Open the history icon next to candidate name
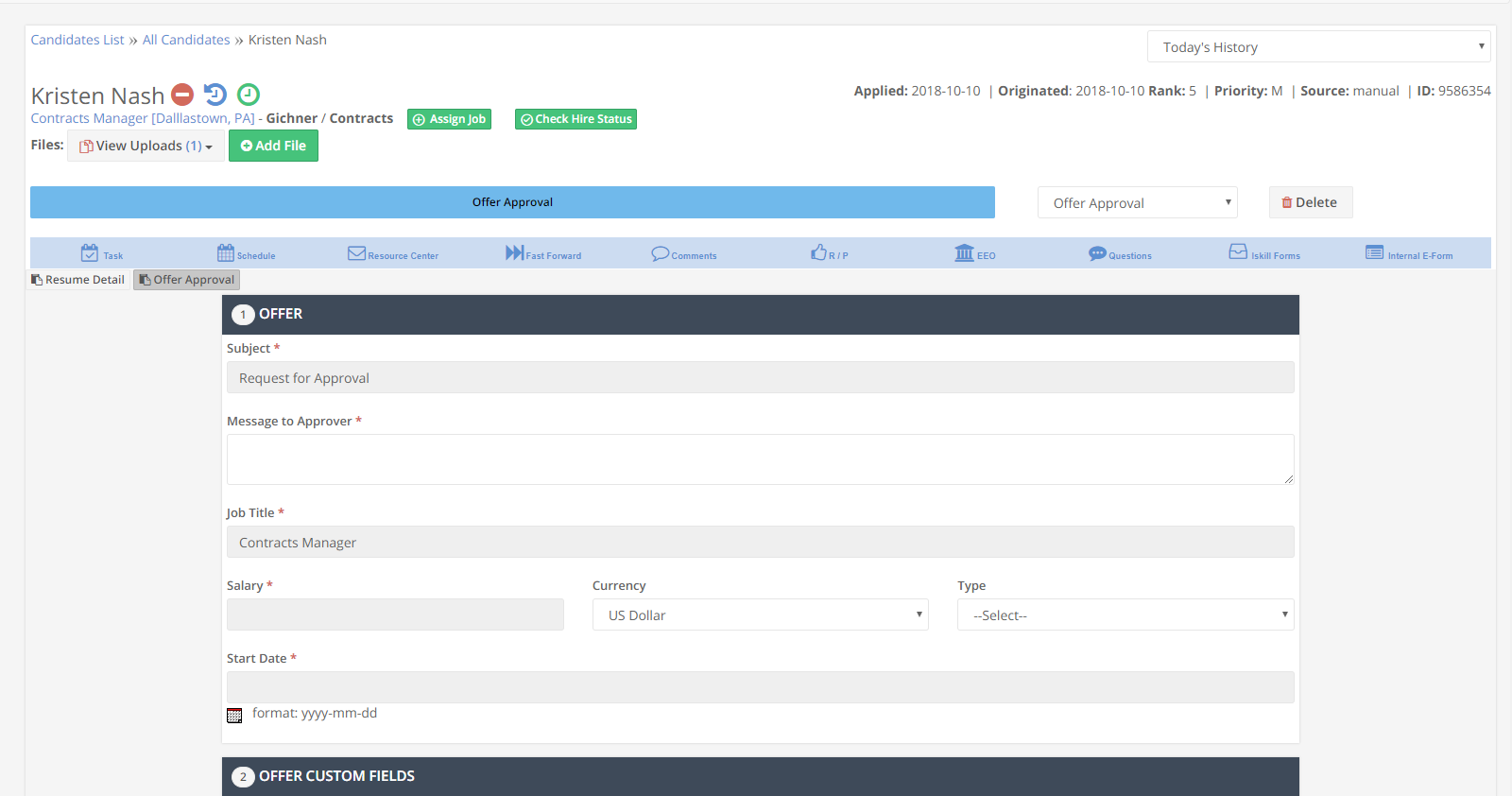This screenshot has width=1512, height=796. click(215, 95)
